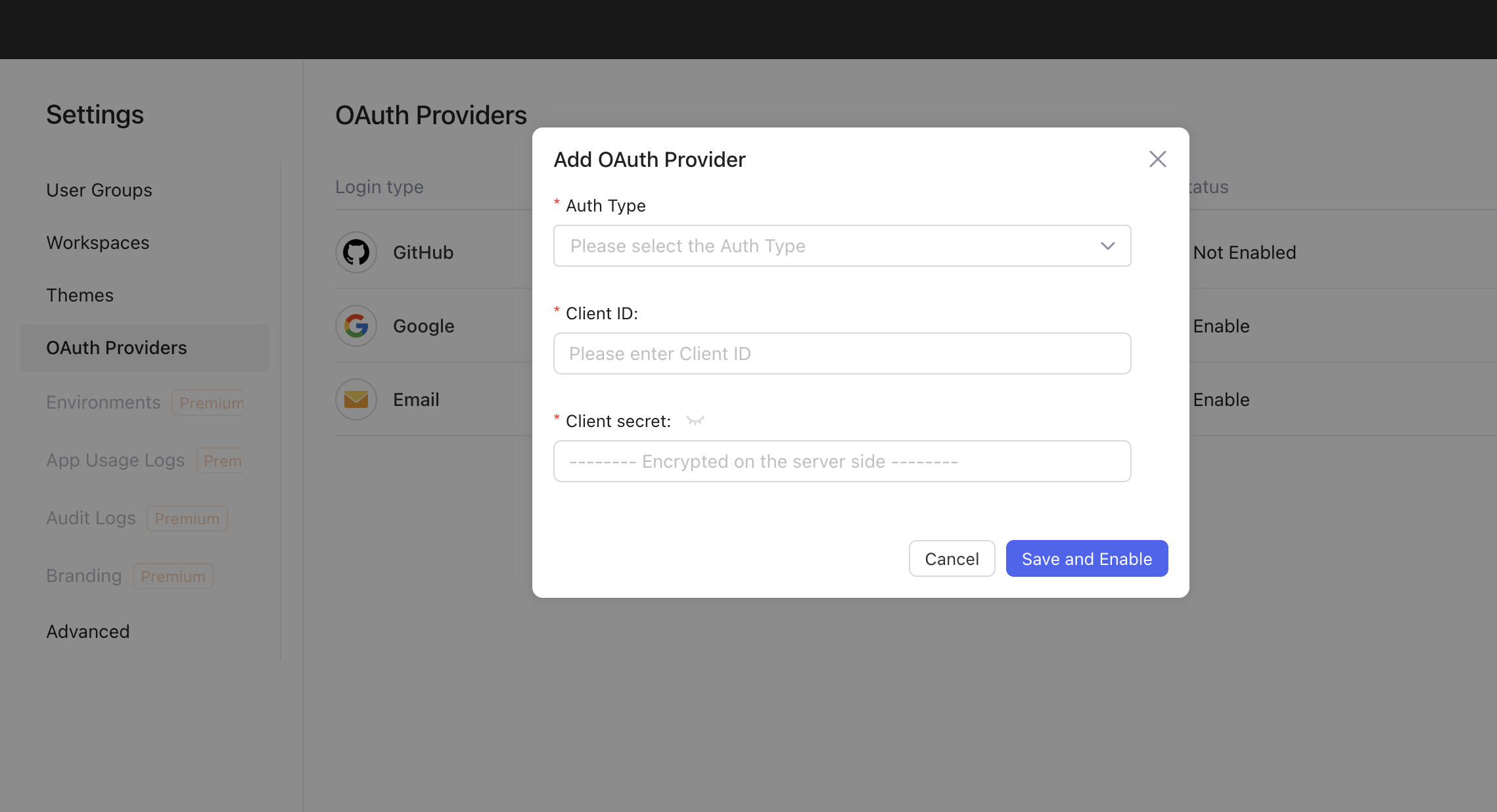Screen dimensions: 1497x812
Task: Click the Email envelope icon
Action: [x=356, y=399]
